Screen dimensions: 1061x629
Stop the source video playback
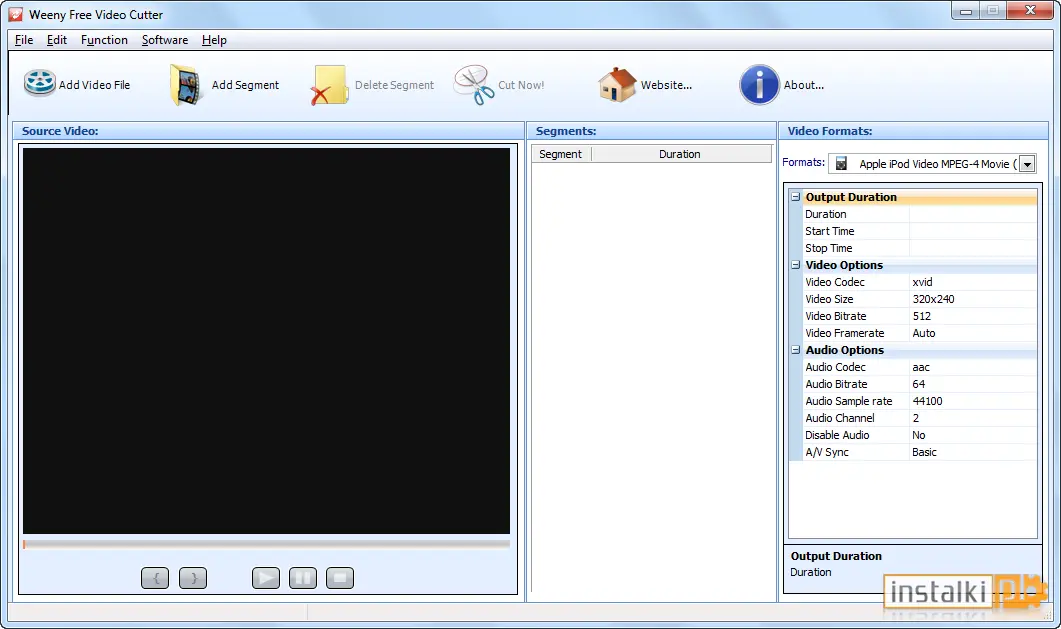[340, 578]
